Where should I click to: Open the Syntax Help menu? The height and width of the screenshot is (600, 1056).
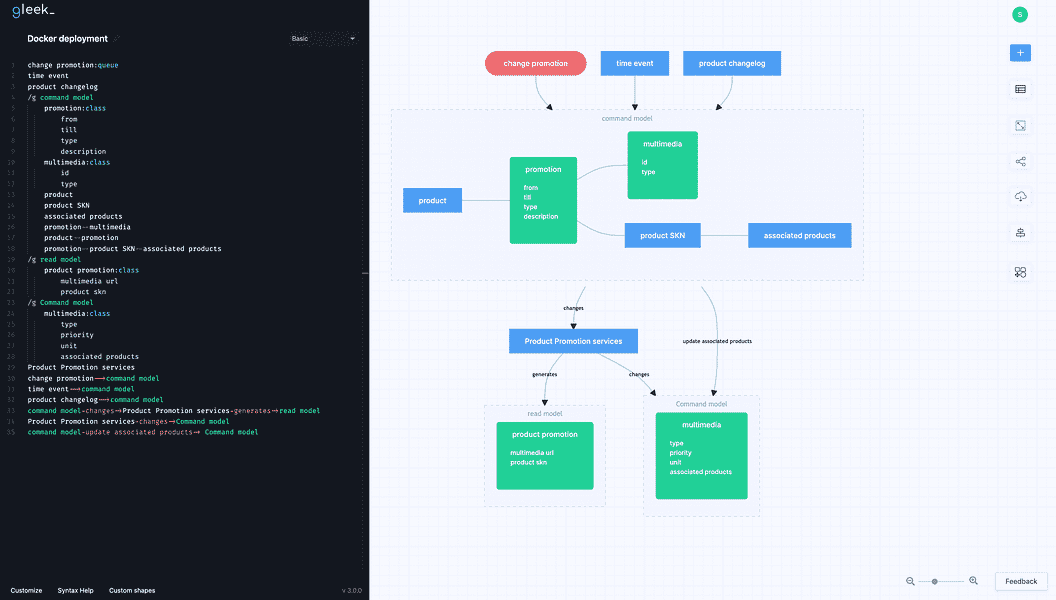[75, 590]
